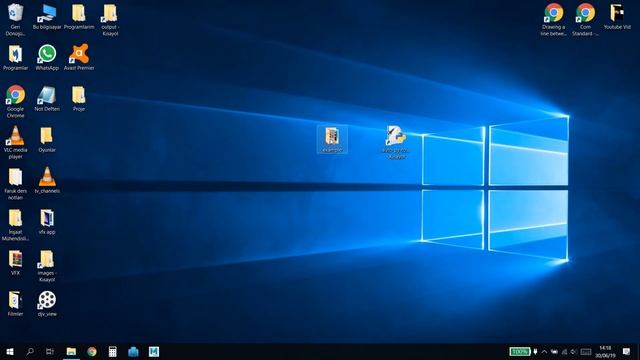Open the VFX folder
Viewport: 640px width, 360px height.
[x=16, y=262]
